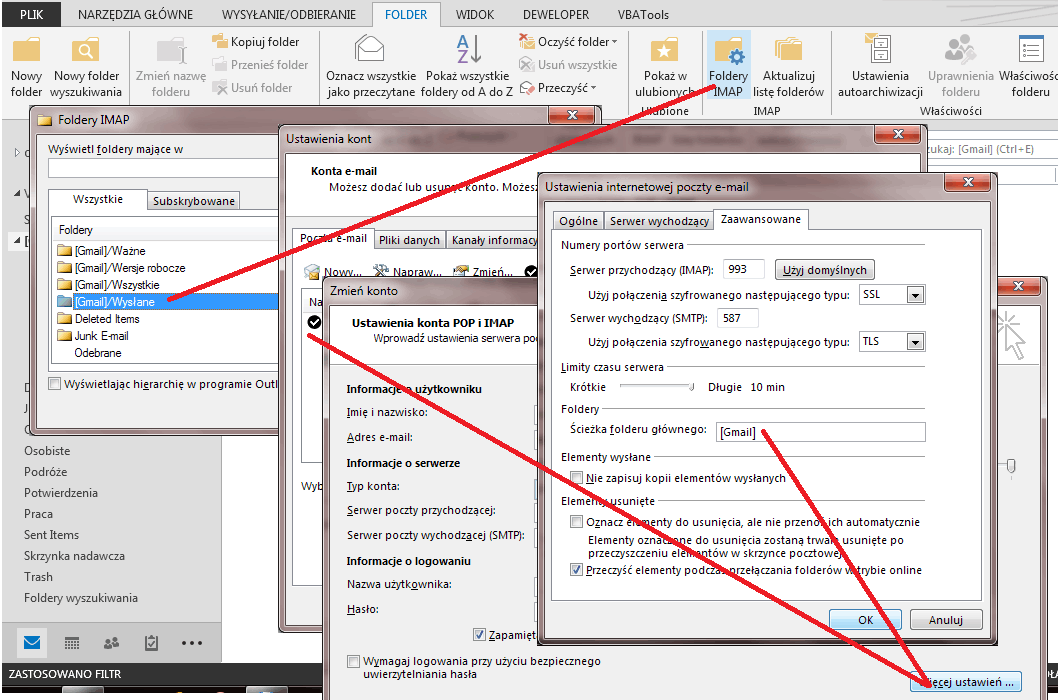Click the Anuluj button

946,620
